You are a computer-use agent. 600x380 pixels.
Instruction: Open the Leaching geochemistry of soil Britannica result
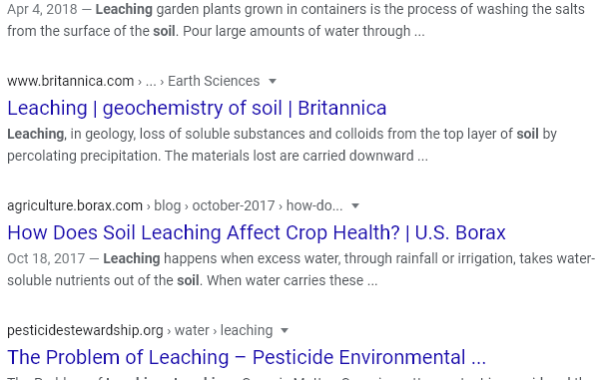pyautogui.click(x=197, y=108)
